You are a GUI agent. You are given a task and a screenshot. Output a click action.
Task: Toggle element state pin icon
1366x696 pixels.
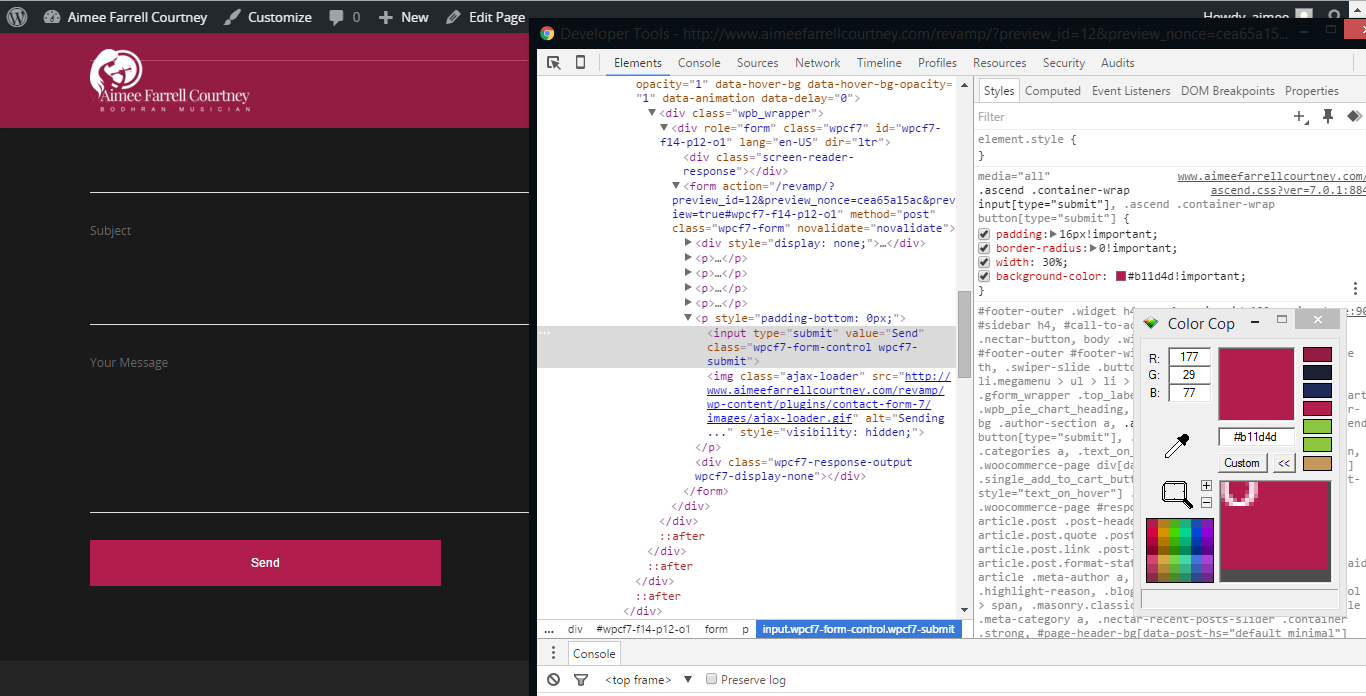pos(1328,117)
